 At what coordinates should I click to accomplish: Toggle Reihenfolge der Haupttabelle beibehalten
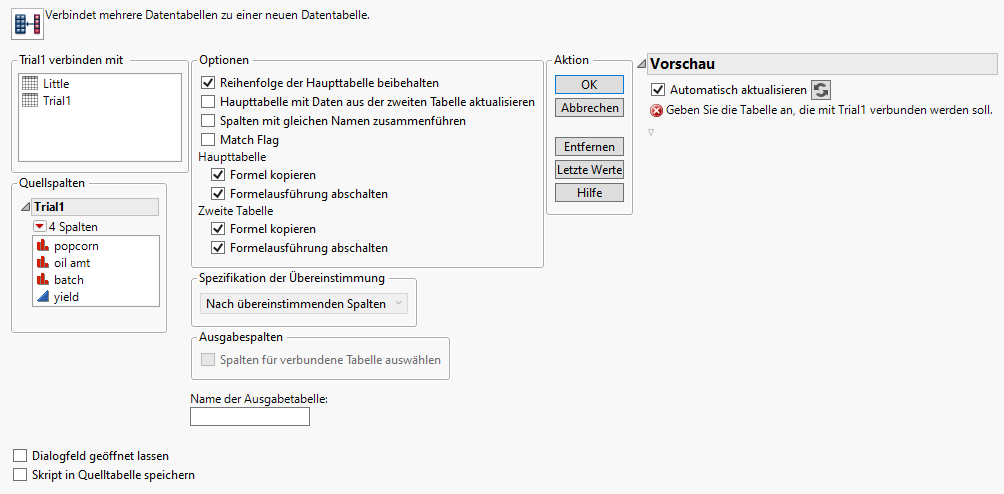click(x=209, y=83)
